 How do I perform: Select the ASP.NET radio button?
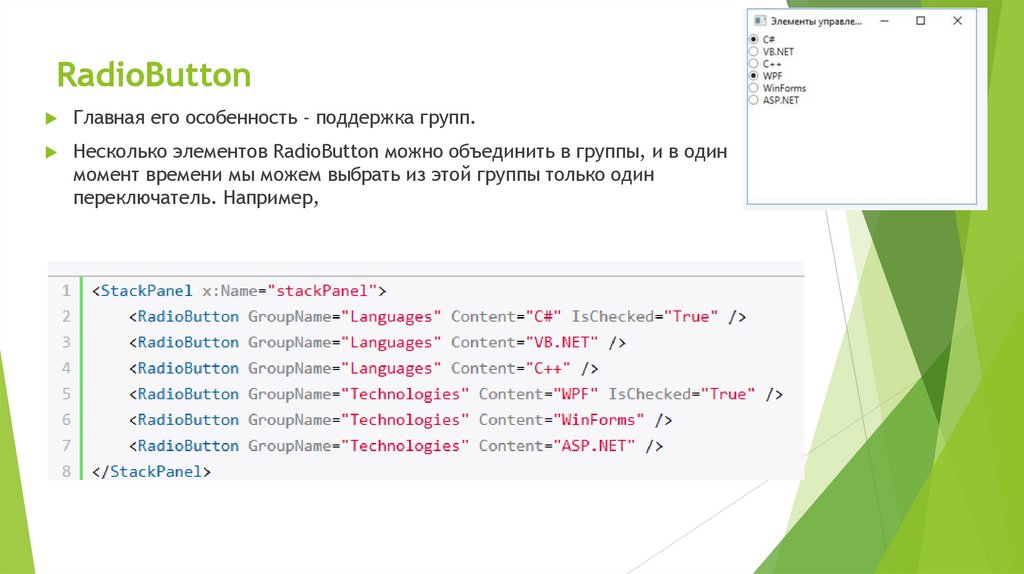coord(754,100)
